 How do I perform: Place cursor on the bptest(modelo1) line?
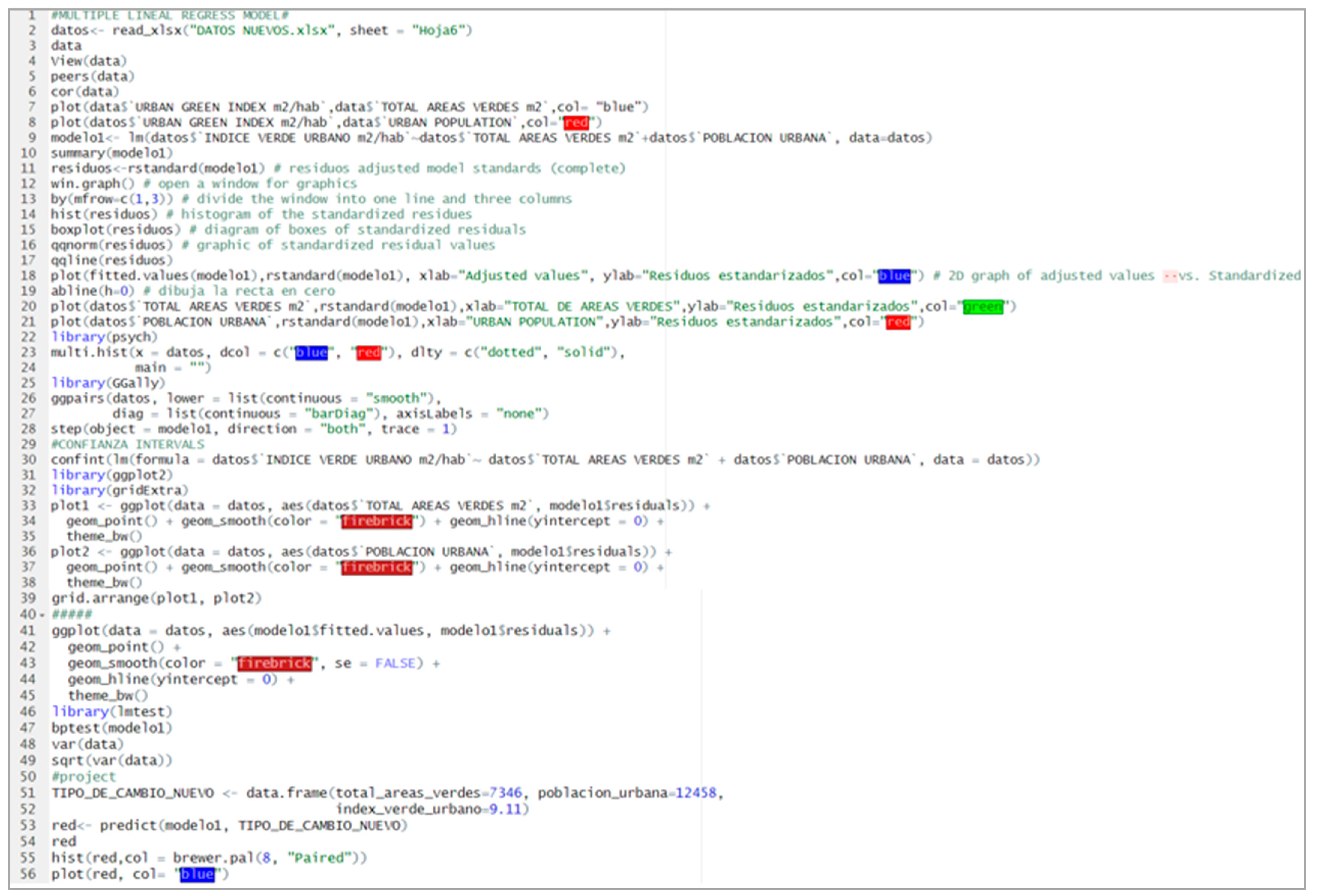coord(112,728)
